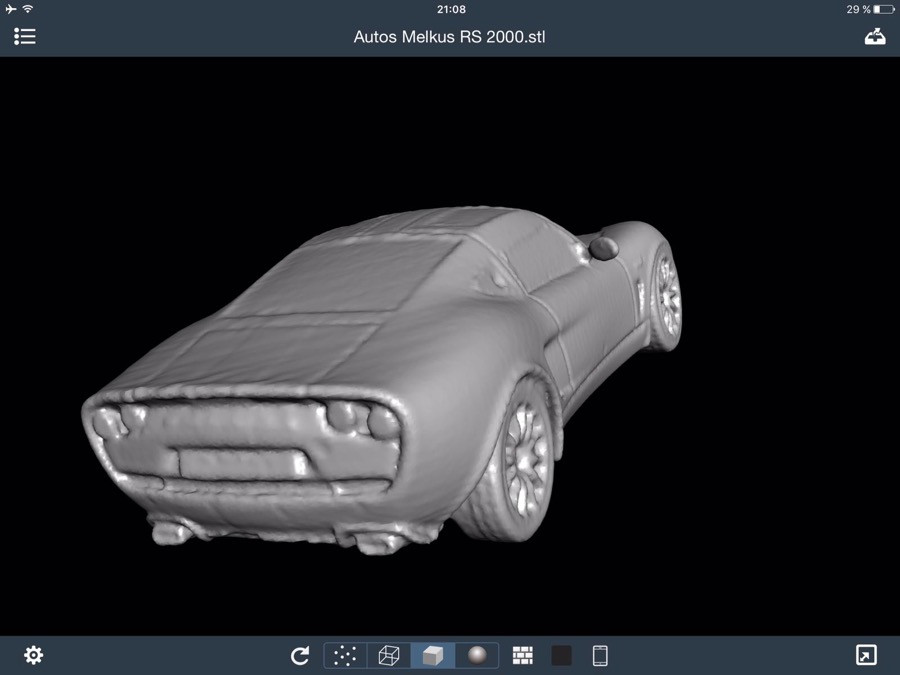Tap the title Autos Melkus RS 2000.stl
Viewport: 900px width, 675px height.
point(450,37)
